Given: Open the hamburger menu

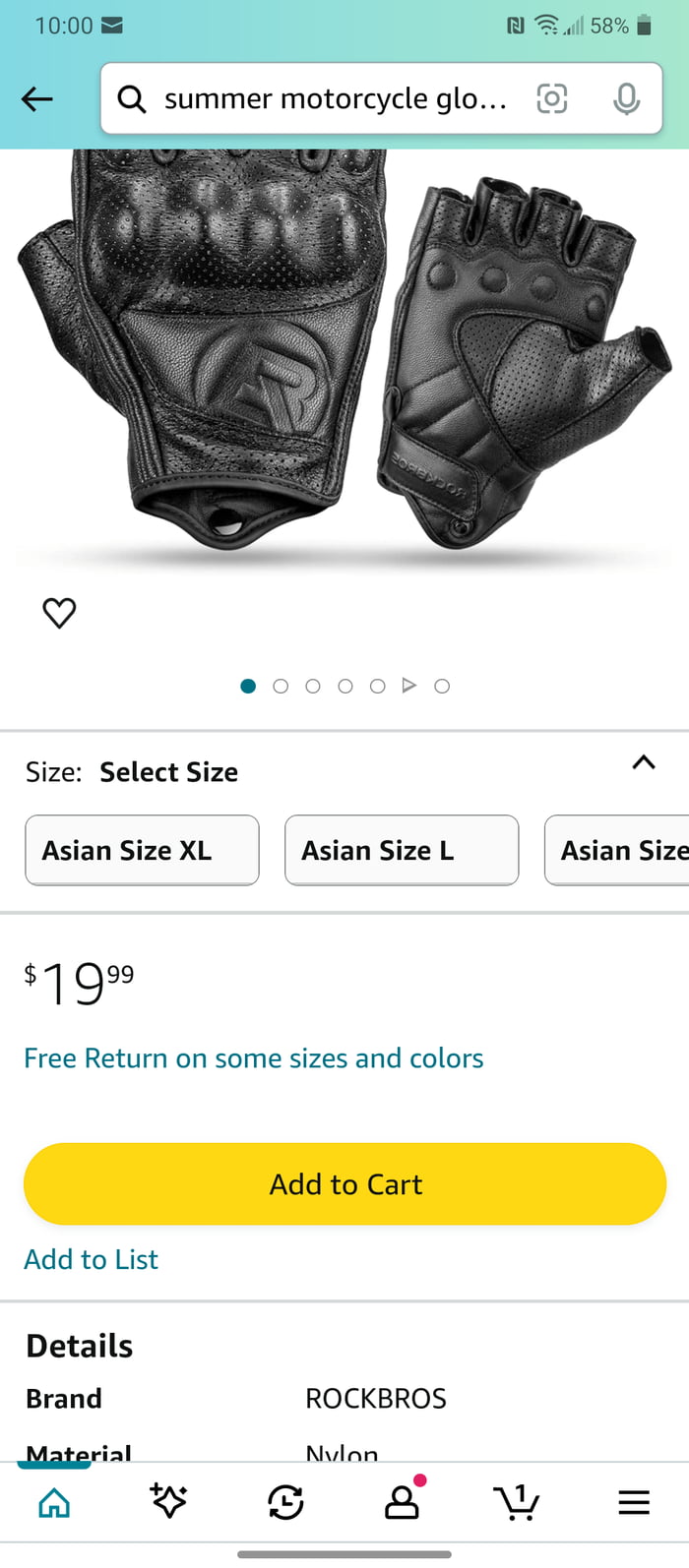Looking at the screenshot, I should tap(633, 1502).
